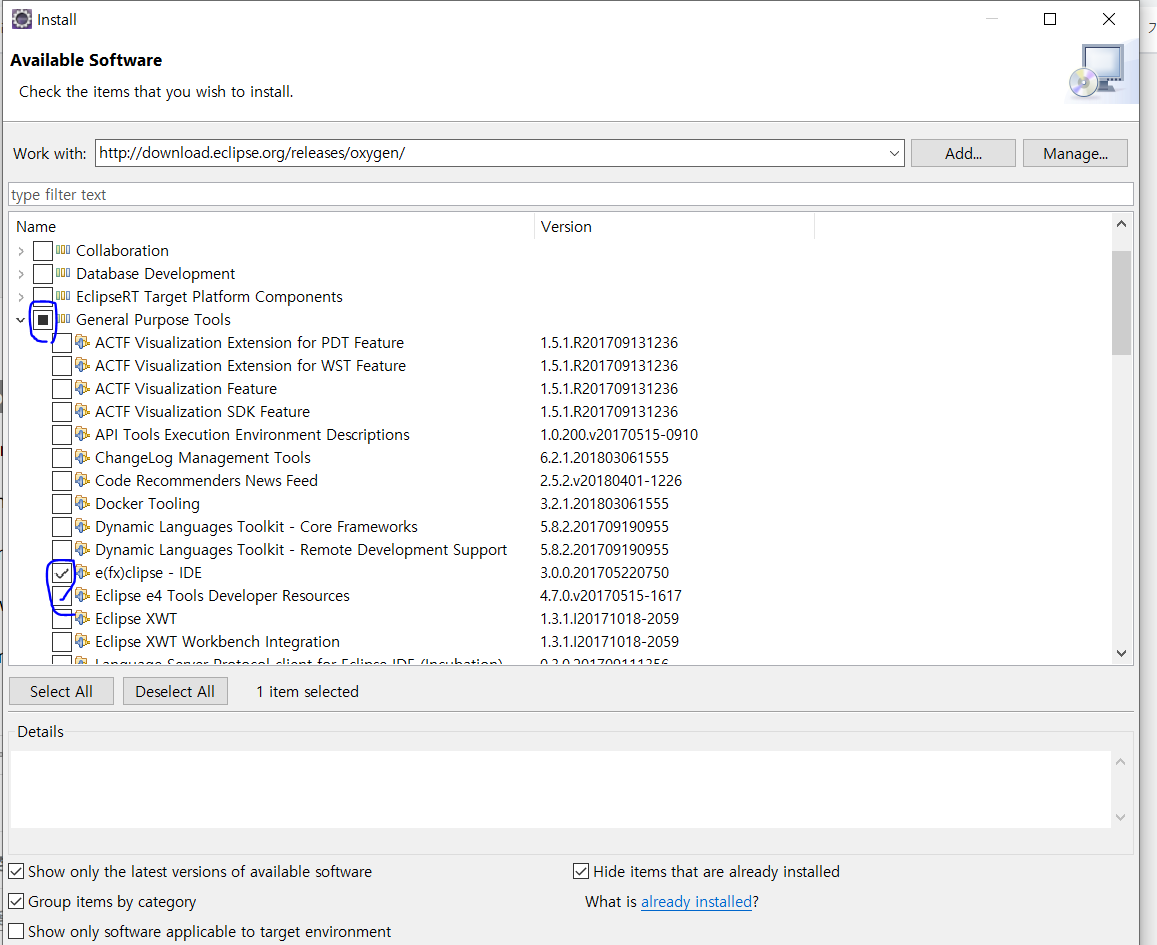
Task: Click the Eclipse XWT Workbench Integration icon
Action: tap(83, 641)
